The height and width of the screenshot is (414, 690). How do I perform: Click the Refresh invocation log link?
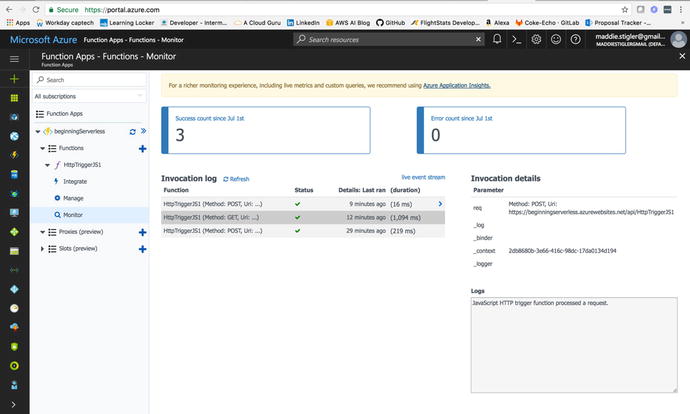click(x=236, y=179)
